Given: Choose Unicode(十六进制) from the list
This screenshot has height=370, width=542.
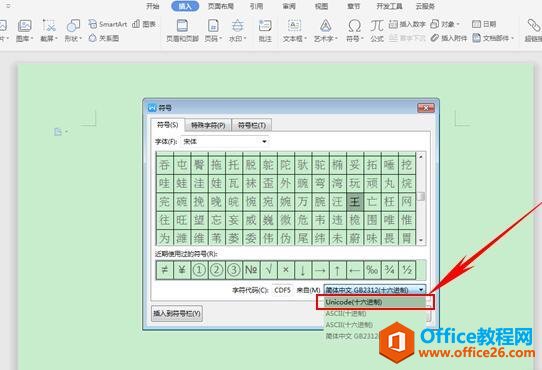Looking at the screenshot, I should coord(375,302).
